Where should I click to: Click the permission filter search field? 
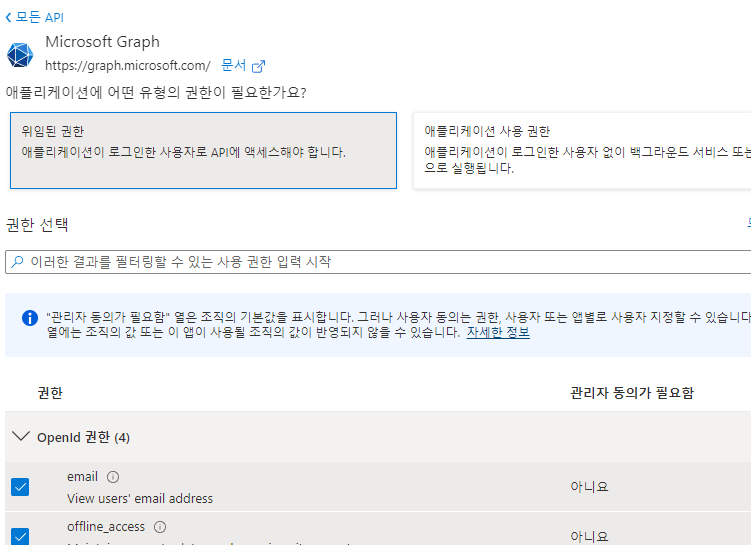tap(378, 262)
